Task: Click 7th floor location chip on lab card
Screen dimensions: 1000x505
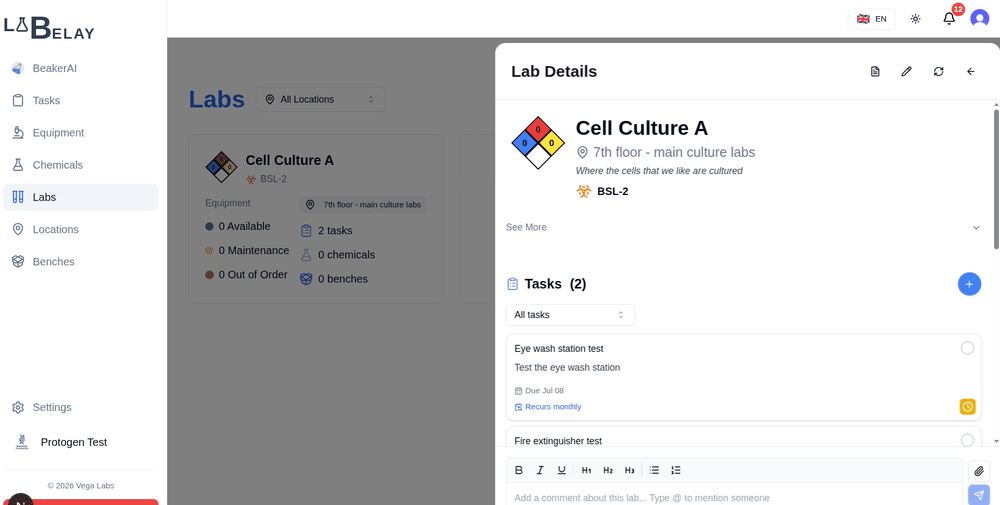Action: pos(363,205)
